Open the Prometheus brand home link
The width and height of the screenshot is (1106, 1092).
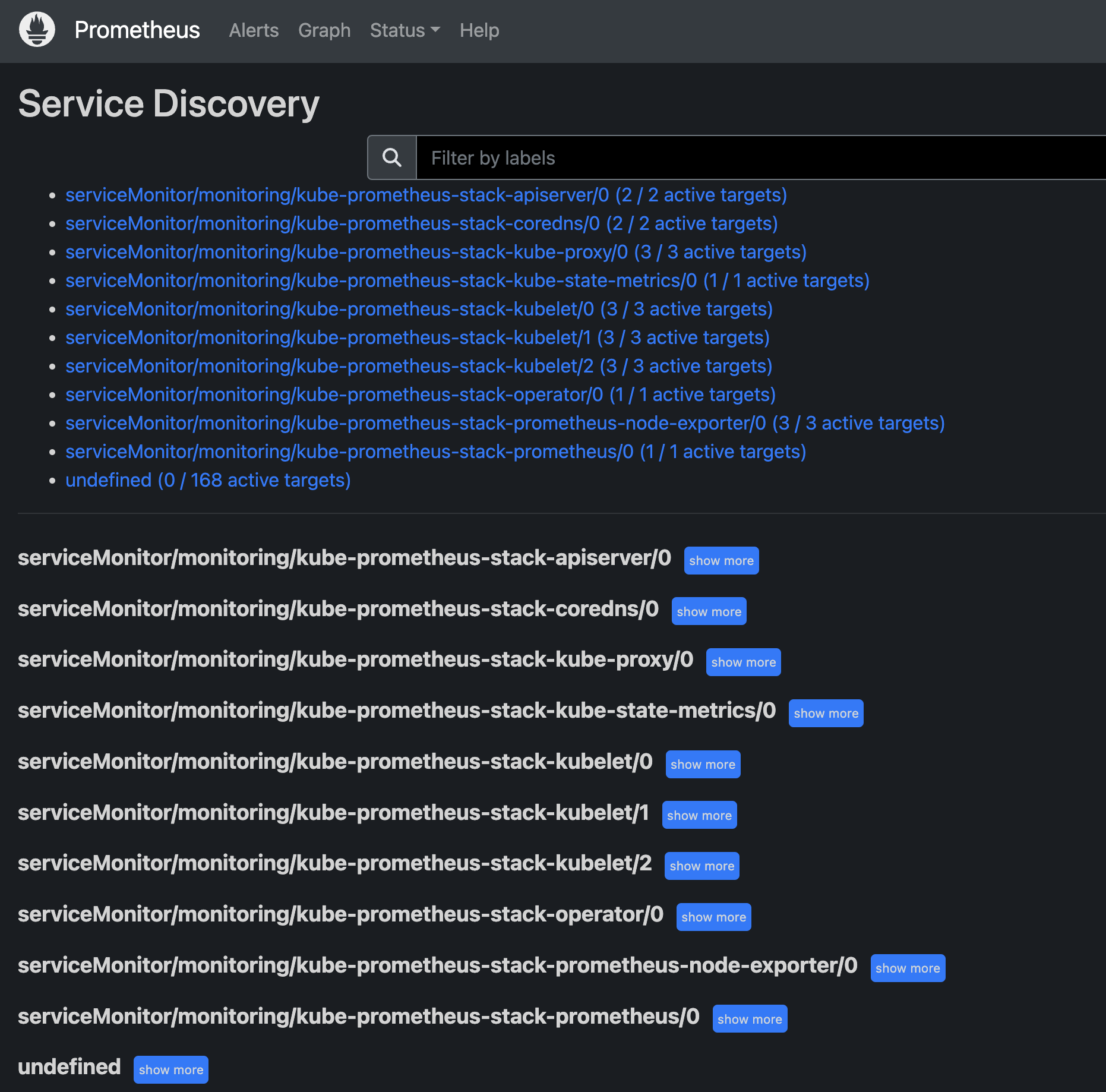(137, 30)
